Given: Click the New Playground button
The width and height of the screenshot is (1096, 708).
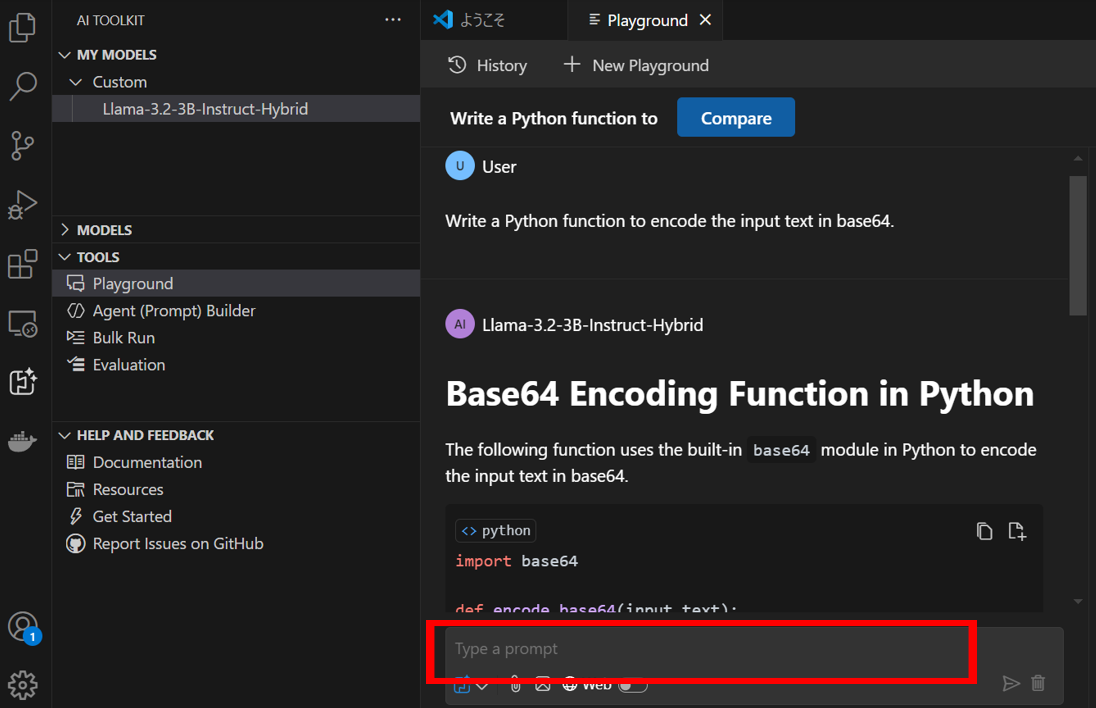Looking at the screenshot, I should tap(636, 65).
